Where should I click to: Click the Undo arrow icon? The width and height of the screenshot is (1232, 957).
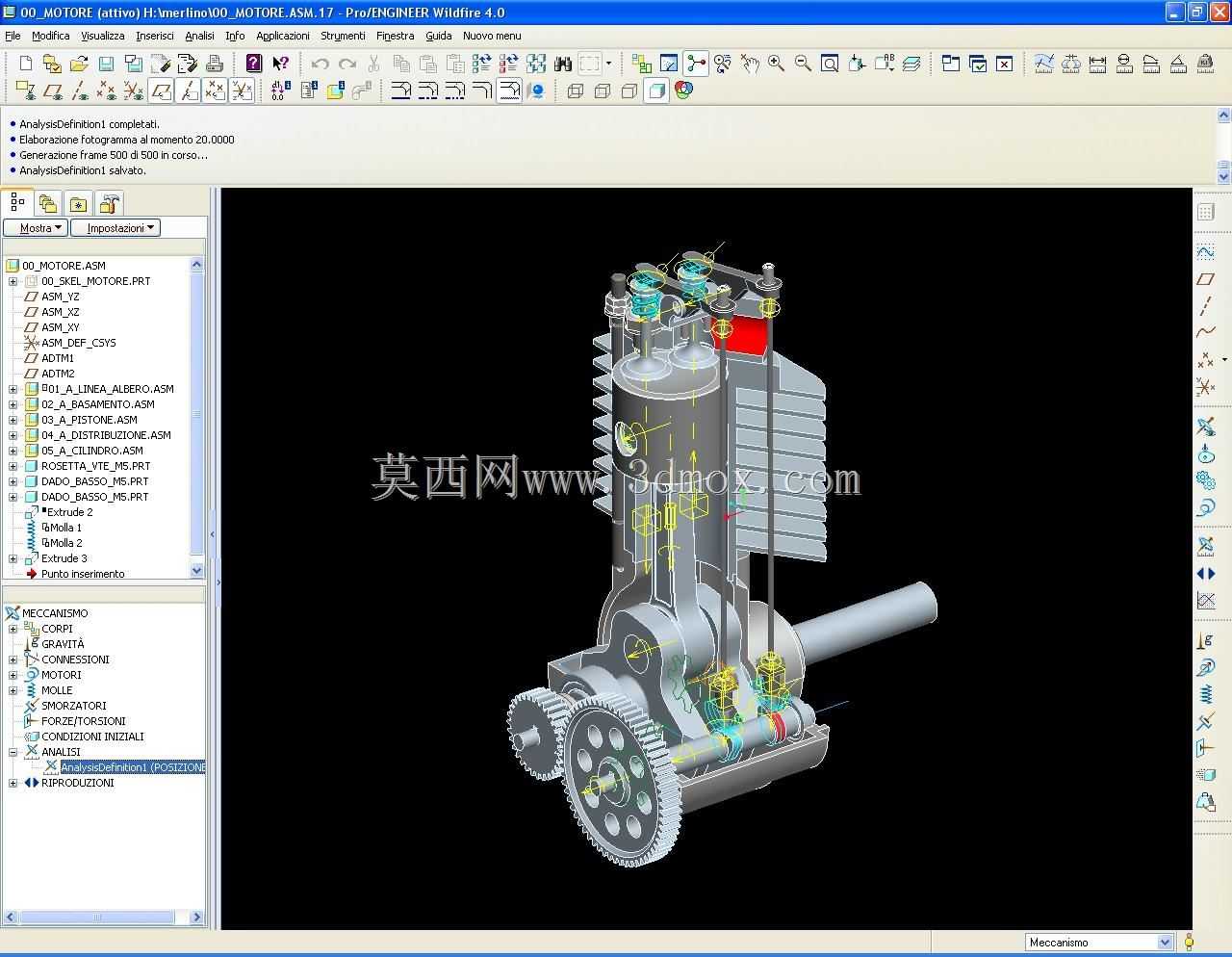[320, 64]
